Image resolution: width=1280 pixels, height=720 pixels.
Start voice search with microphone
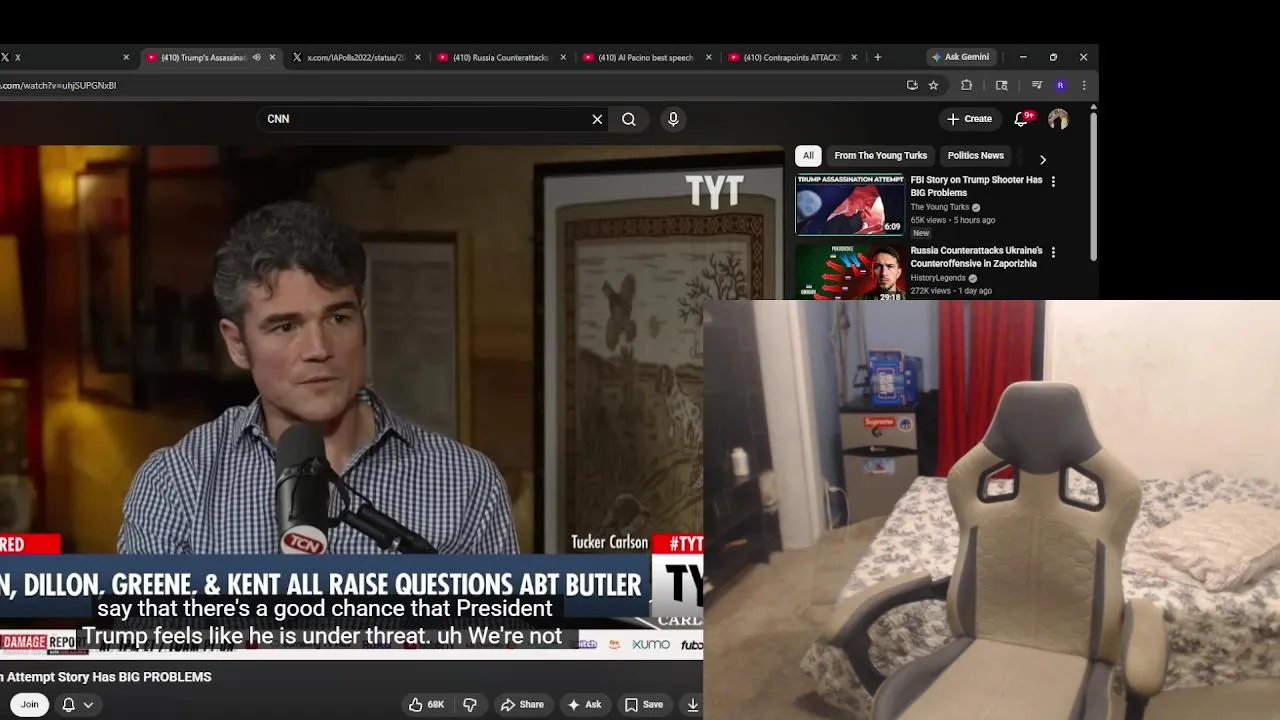pyautogui.click(x=673, y=119)
